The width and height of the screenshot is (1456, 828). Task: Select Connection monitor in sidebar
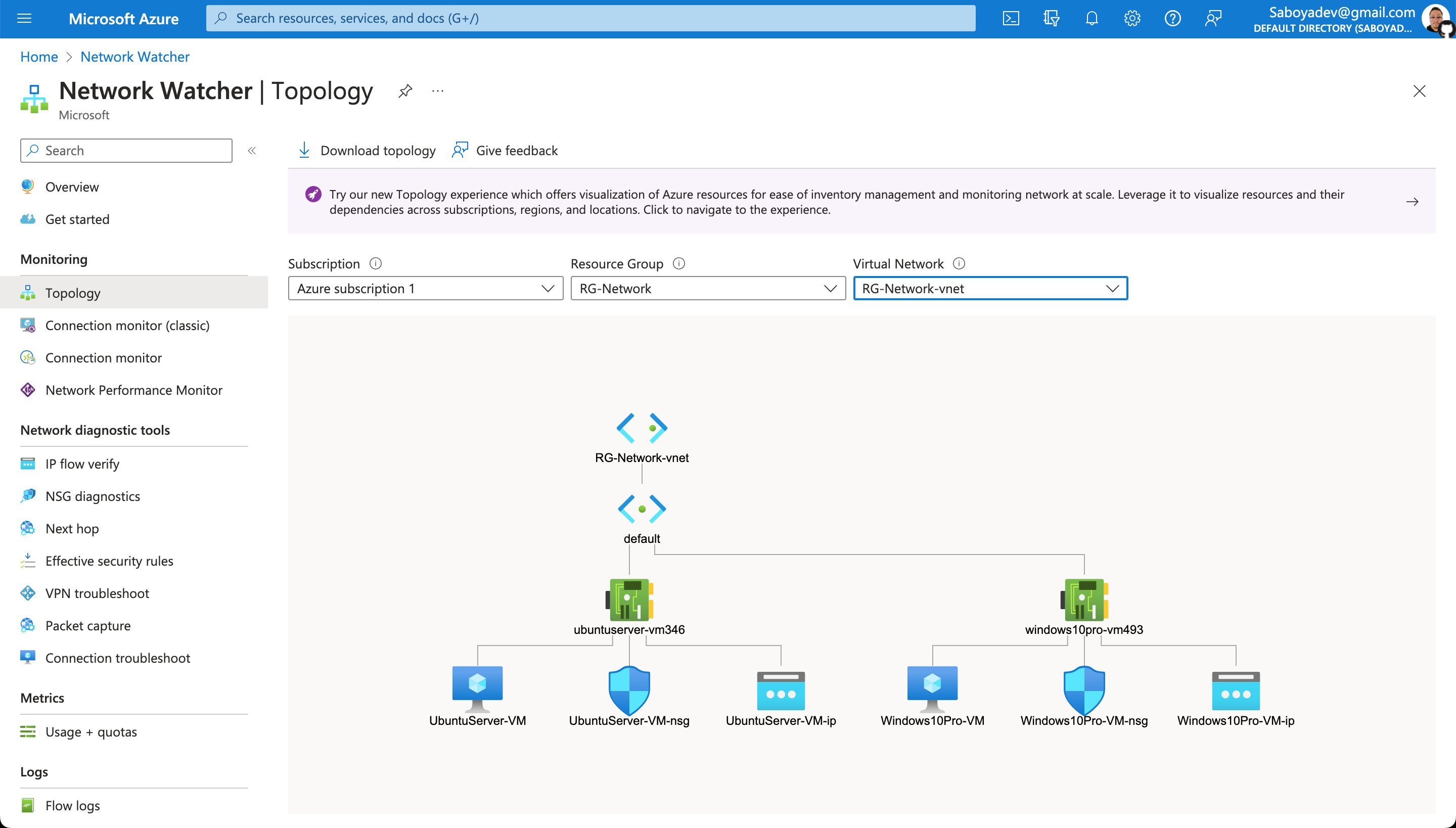[104, 358]
